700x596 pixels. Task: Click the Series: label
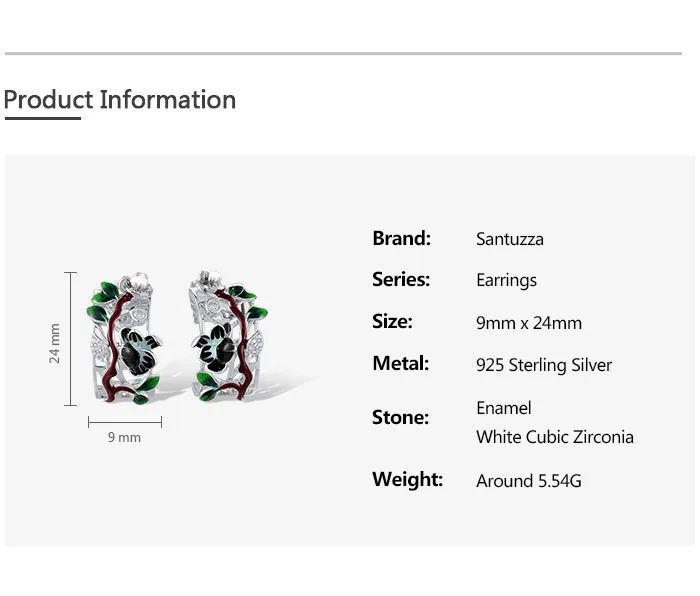(401, 279)
